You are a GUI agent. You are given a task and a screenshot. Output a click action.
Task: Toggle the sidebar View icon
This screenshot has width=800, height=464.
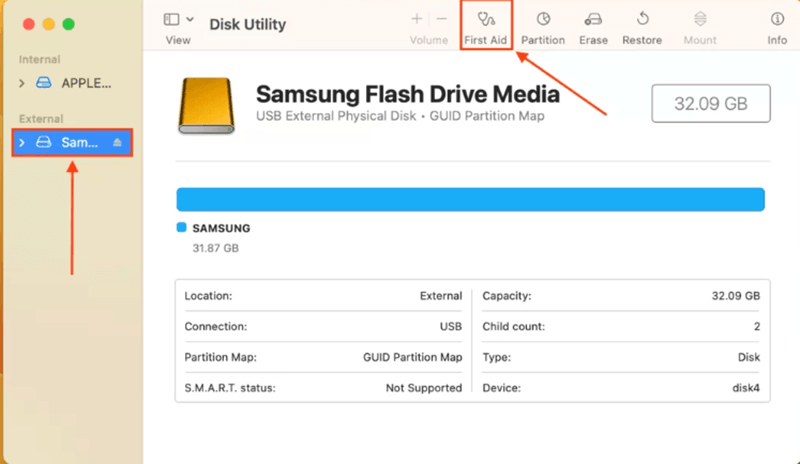click(171, 20)
